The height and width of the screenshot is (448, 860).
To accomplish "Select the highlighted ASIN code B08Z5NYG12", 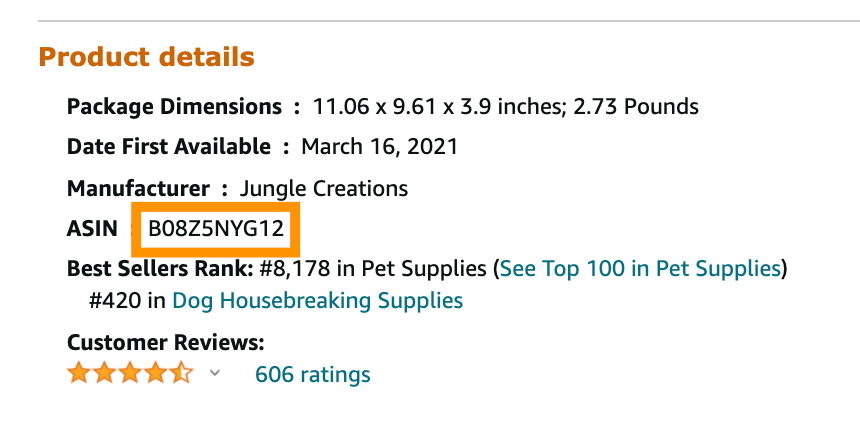I will (216, 229).
